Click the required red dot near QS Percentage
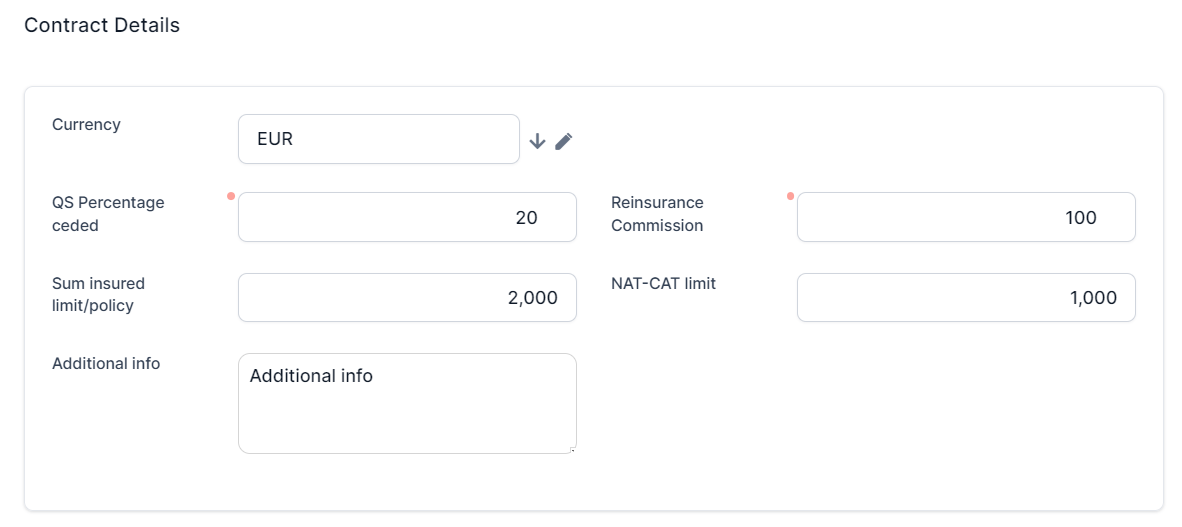1182x527 pixels. (x=231, y=196)
